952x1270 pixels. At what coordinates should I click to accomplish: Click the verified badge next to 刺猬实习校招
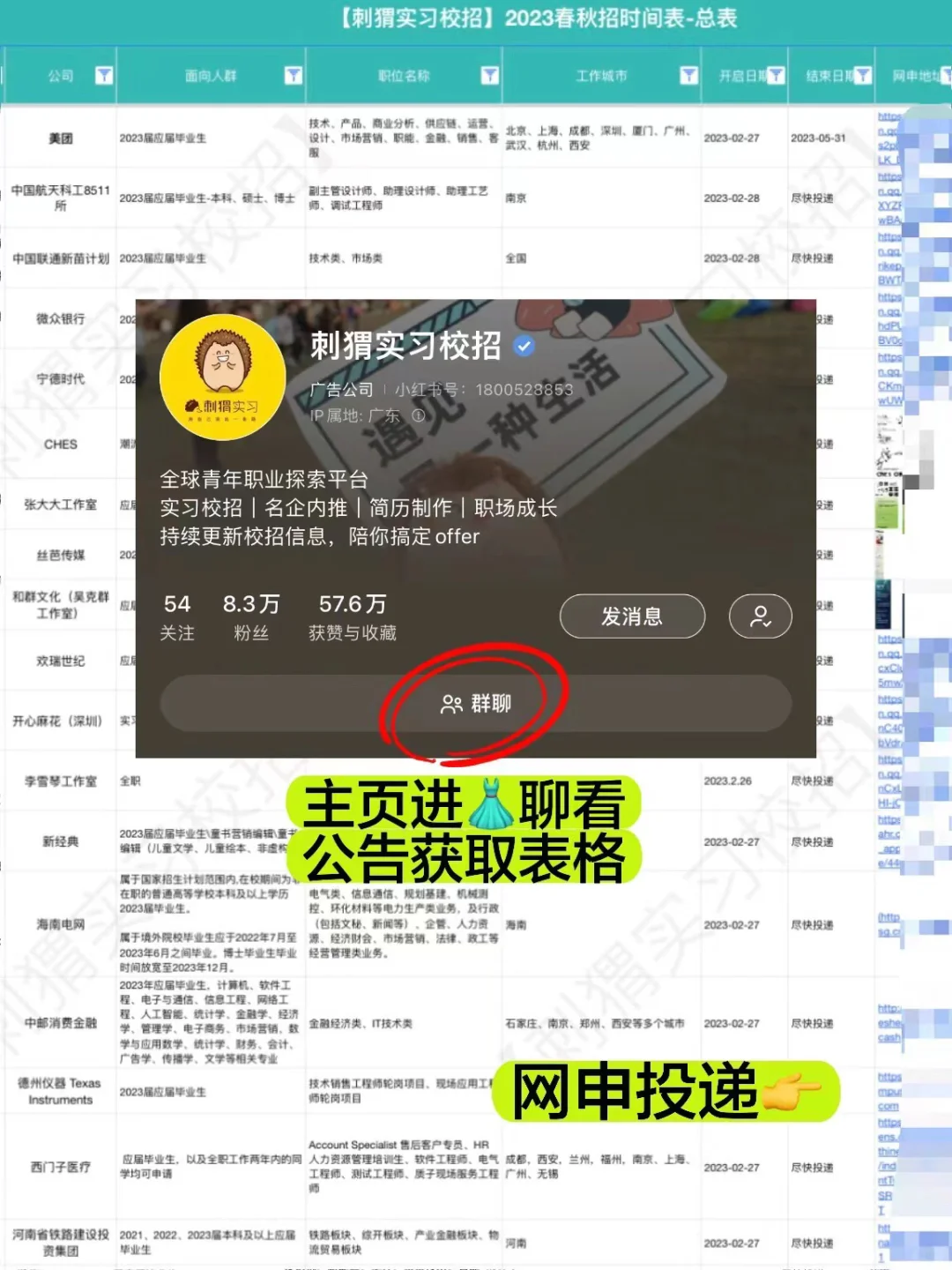(525, 347)
